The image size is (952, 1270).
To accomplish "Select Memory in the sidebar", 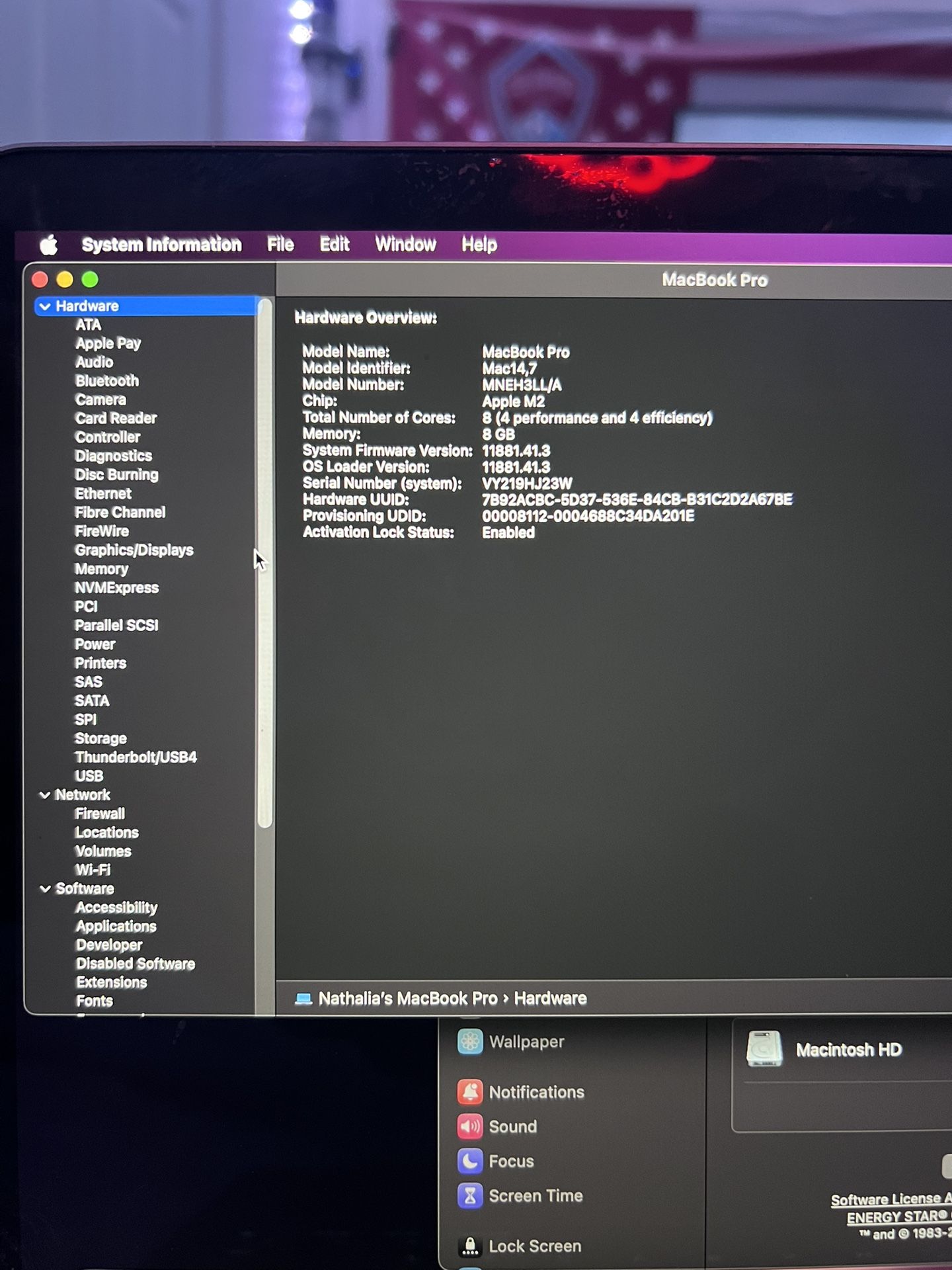I will 102,569.
